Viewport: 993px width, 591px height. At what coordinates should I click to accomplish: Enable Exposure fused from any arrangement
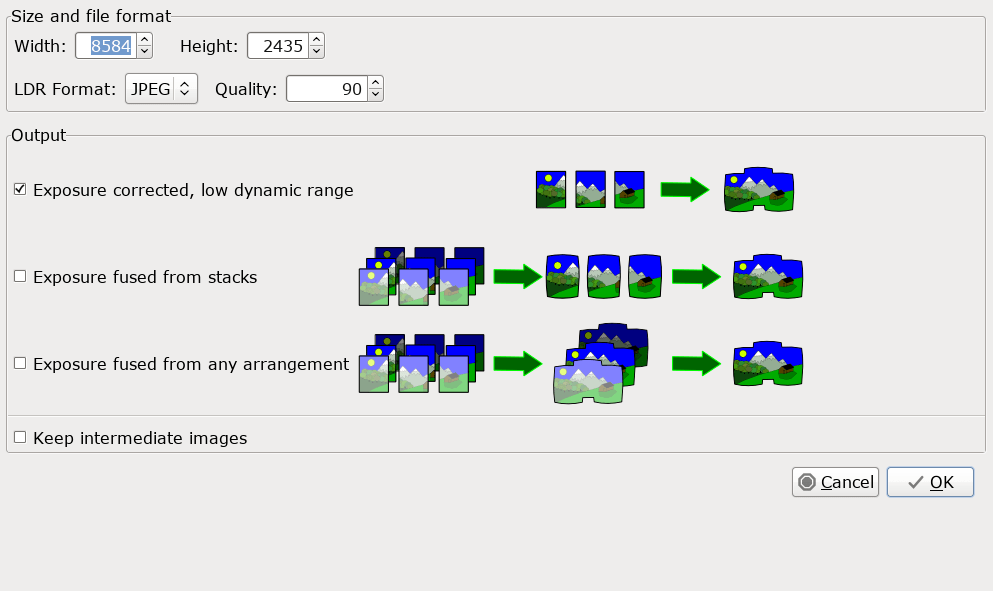20,363
